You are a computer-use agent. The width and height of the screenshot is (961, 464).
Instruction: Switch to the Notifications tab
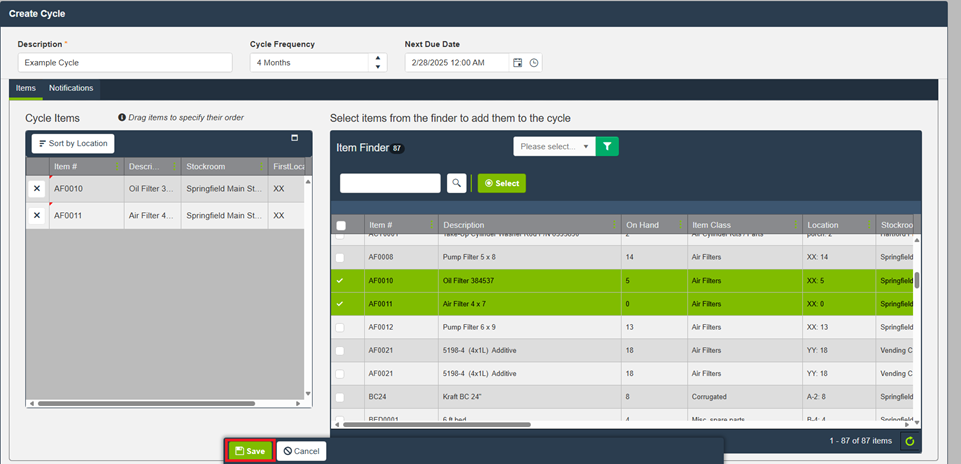71,88
